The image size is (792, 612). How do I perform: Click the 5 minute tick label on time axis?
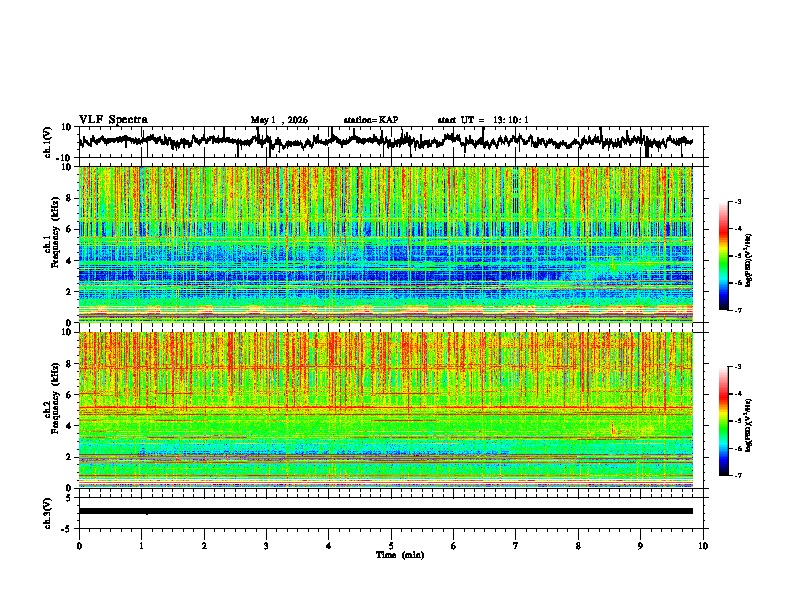[391, 546]
